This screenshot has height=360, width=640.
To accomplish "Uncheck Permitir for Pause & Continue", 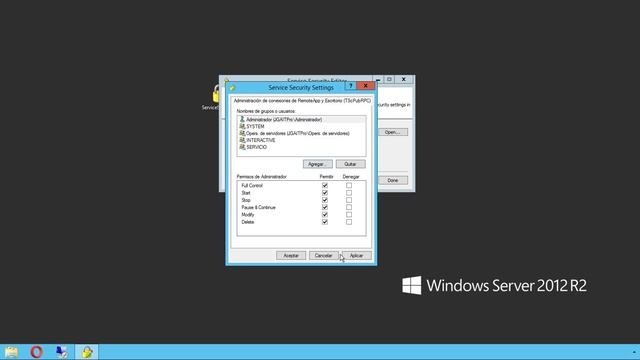I will pyautogui.click(x=325, y=207).
